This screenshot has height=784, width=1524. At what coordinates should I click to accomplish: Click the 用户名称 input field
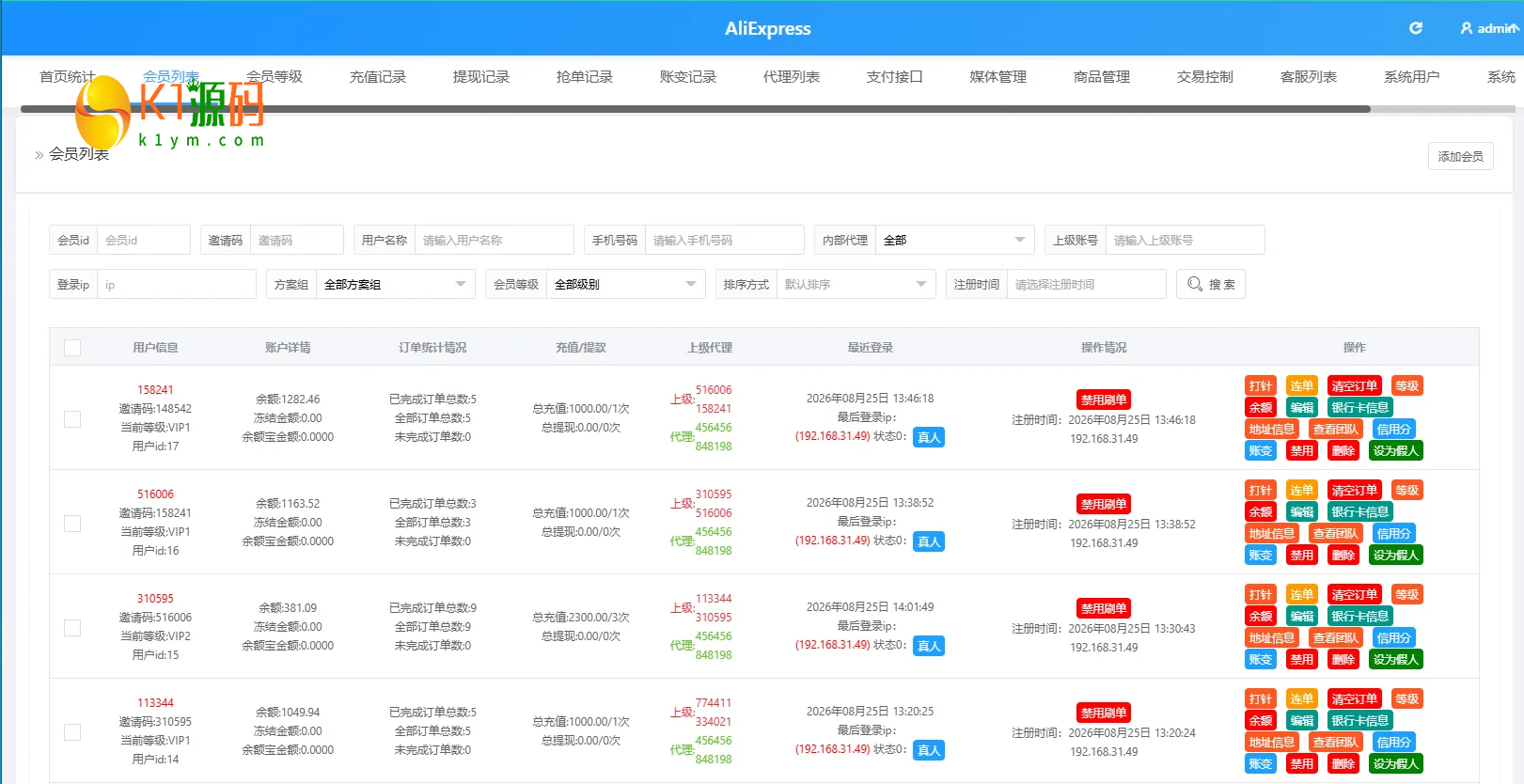coord(494,240)
